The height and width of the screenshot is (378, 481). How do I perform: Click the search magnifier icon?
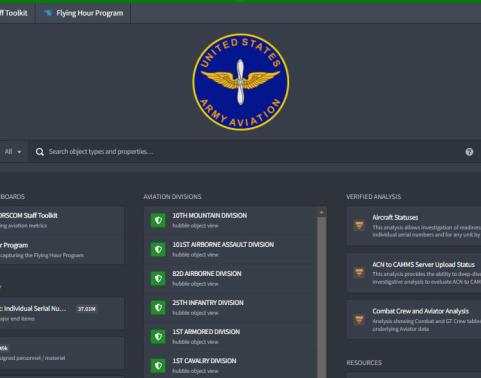pos(40,152)
